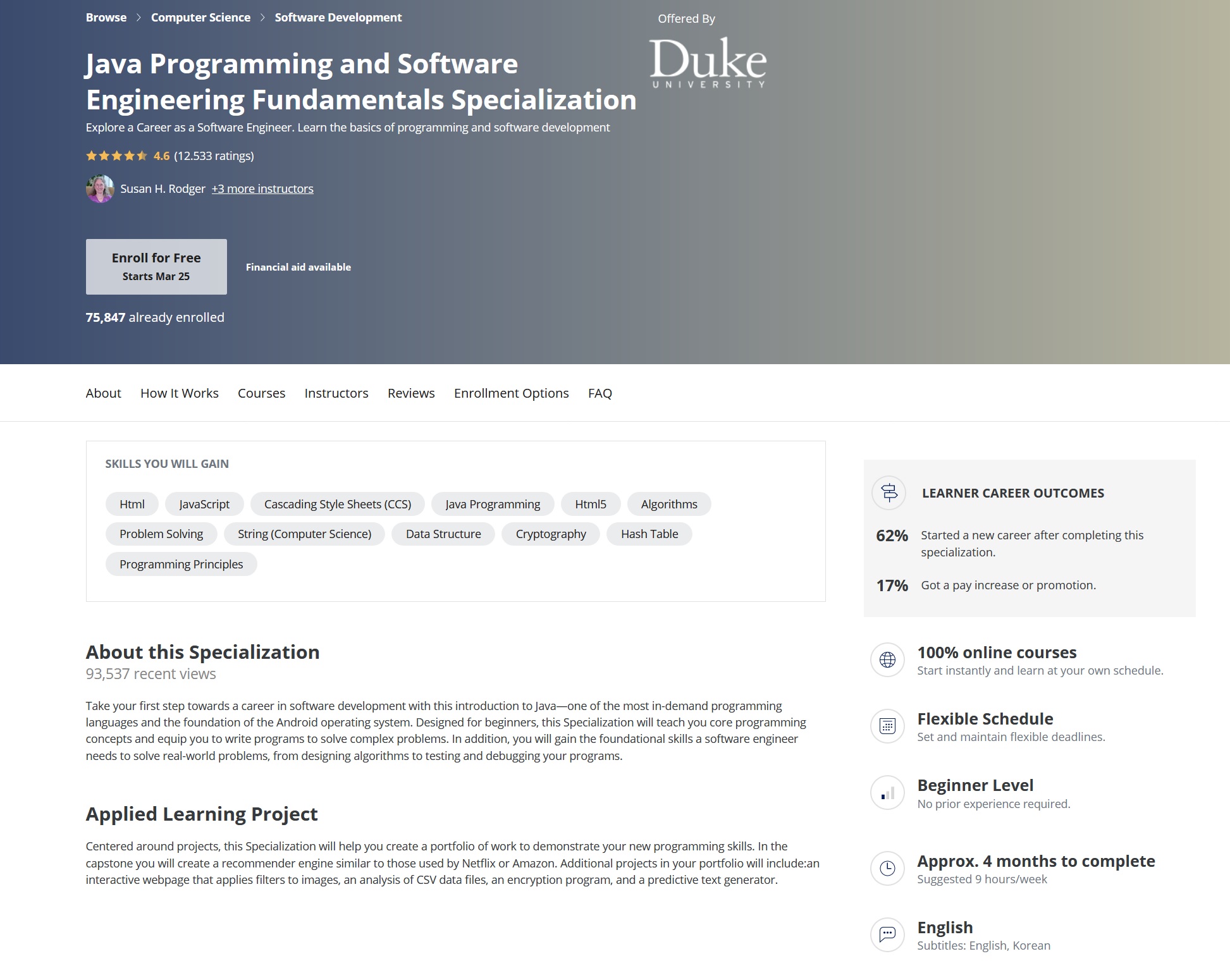Screen dimensions: 1230x980
Task: Open the Software Development breadcrumb
Action: coord(338,18)
